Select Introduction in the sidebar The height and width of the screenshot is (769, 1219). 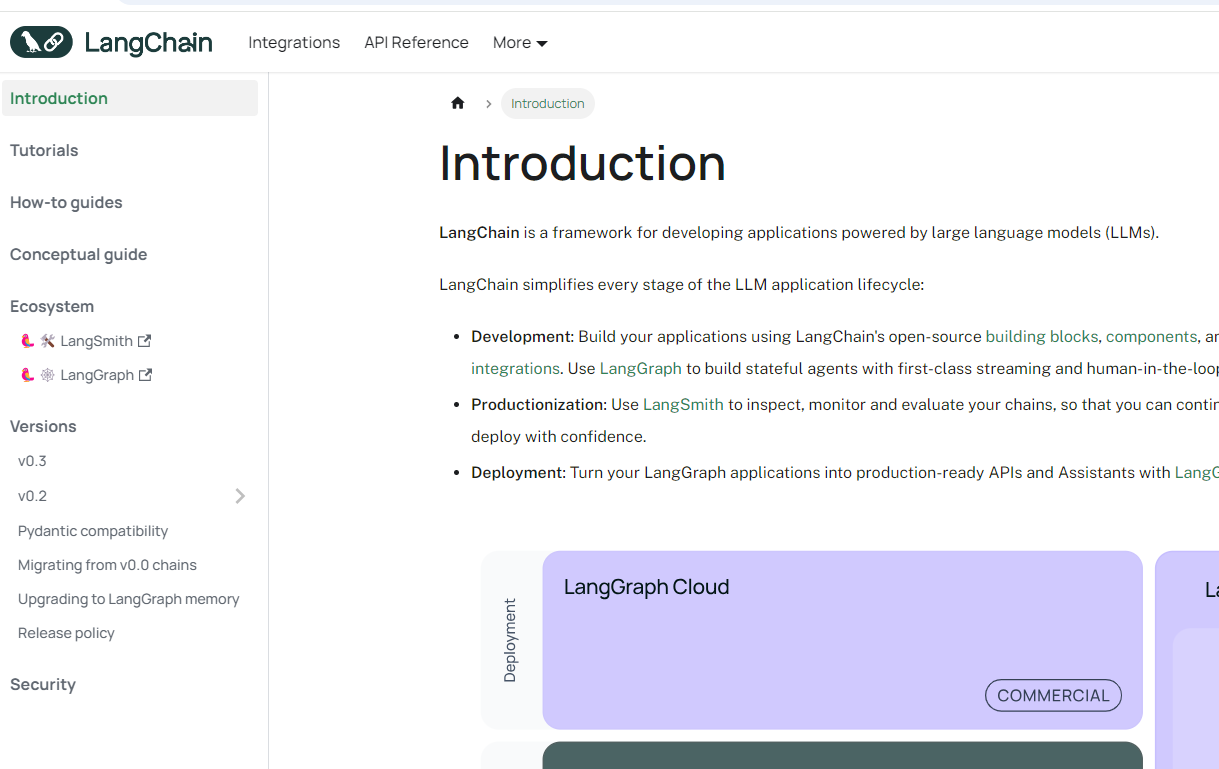coord(130,98)
